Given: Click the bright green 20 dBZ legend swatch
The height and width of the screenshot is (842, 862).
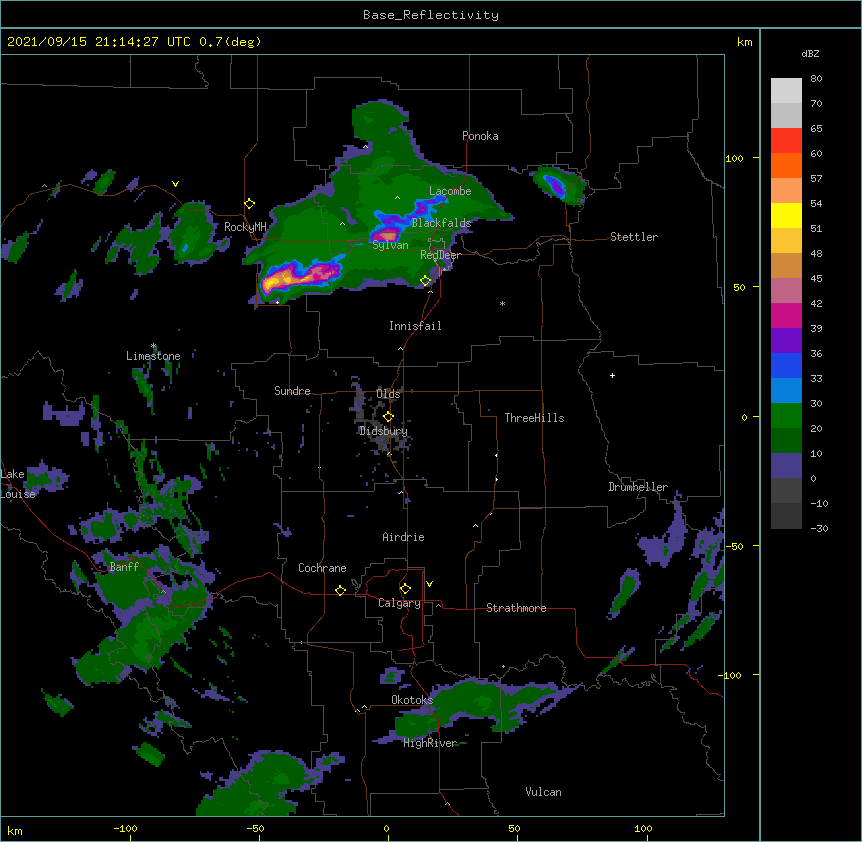Looking at the screenshot, I should pos(786,416).
